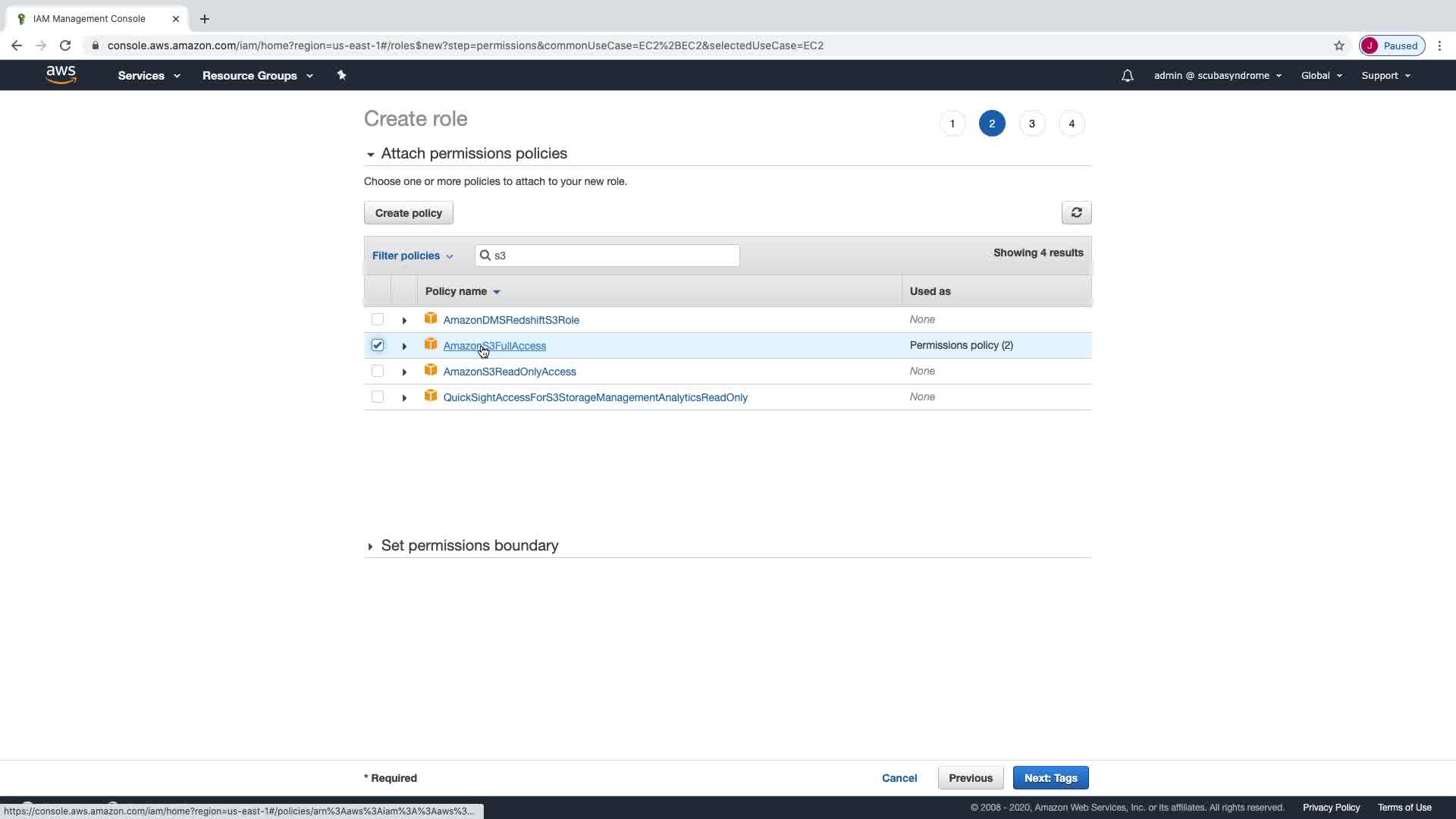Check the AmazonDMSRedshiftS3Role checkbox
The width and height of the screenshot is (1456, 819).
click(x=378, y=320)
